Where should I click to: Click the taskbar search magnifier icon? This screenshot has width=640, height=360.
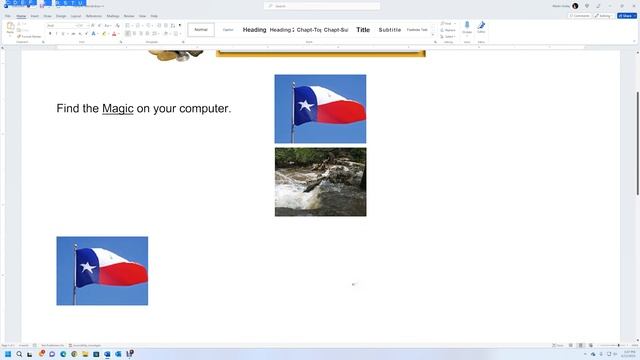click(19, 354)
